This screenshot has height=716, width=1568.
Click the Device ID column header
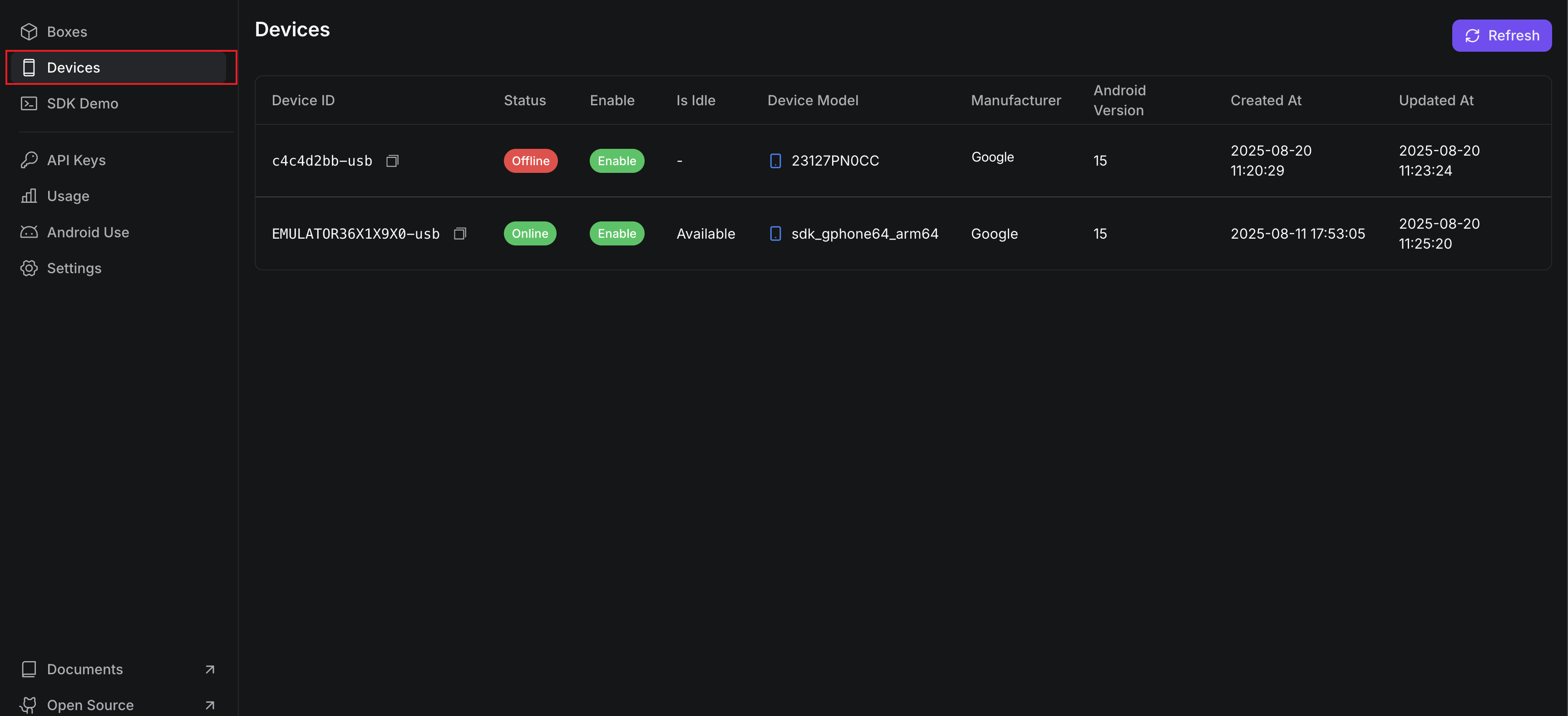303,100
